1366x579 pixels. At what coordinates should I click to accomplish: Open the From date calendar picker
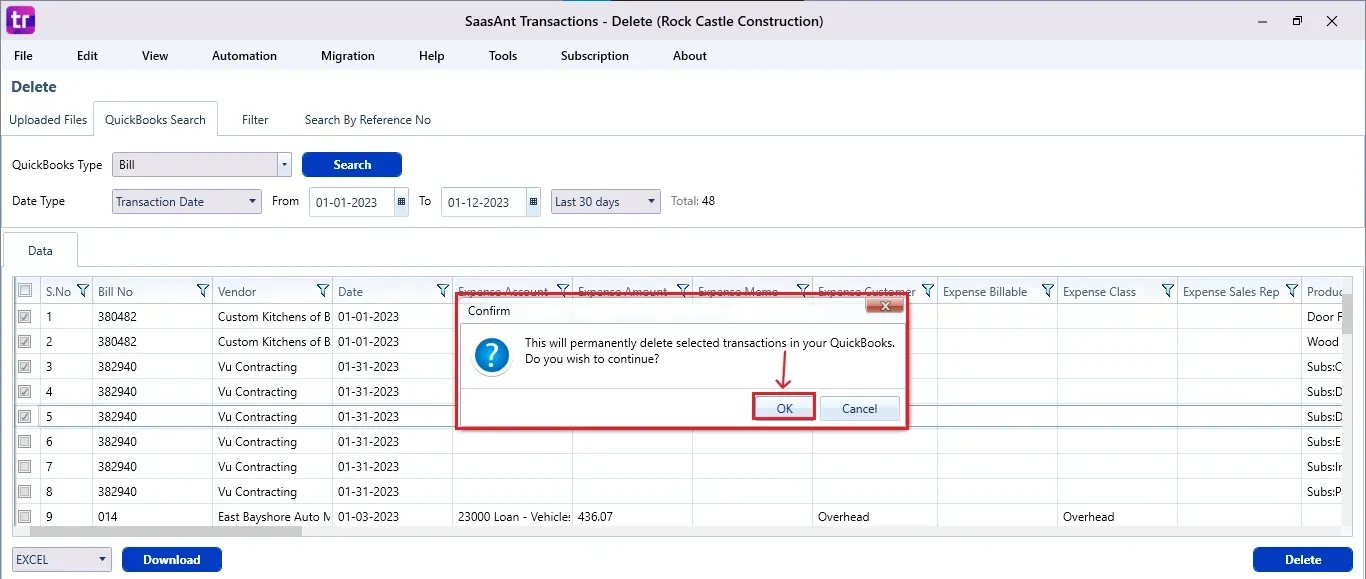(401, 202)
